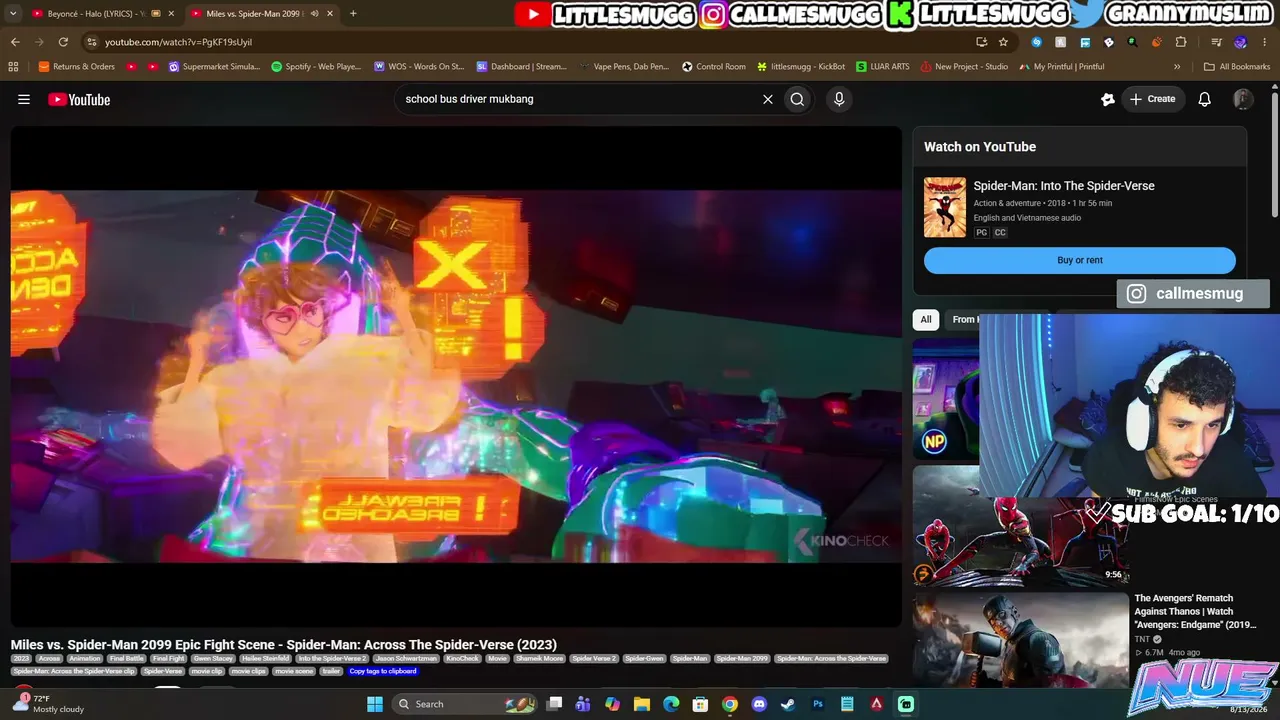Image resolution: width=1280 pixels, height=720 pixels.
Task: Open Photoshop from the taskbar
Action: 818,704
